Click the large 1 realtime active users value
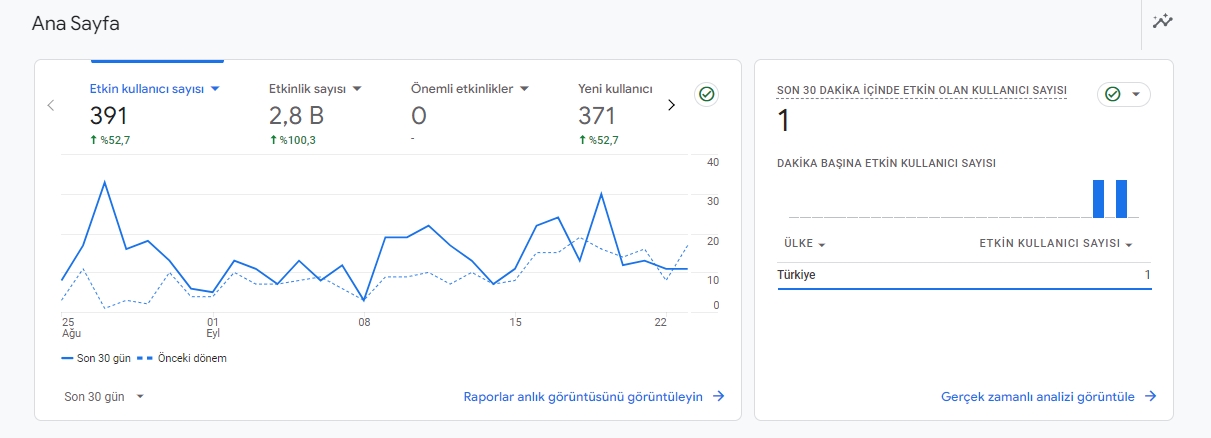Screen dimensions: 1211x438 click(784, 121)
